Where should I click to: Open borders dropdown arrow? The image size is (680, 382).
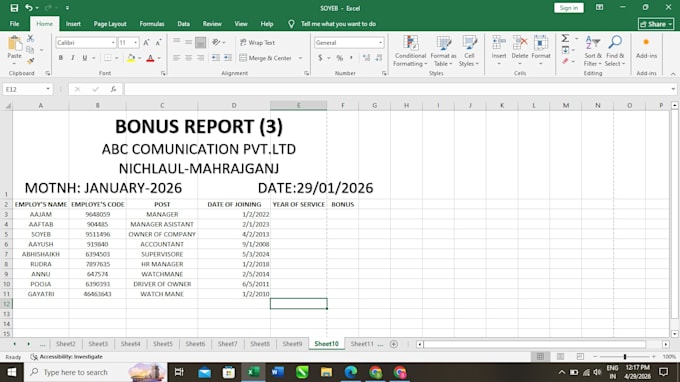[116, 58]
